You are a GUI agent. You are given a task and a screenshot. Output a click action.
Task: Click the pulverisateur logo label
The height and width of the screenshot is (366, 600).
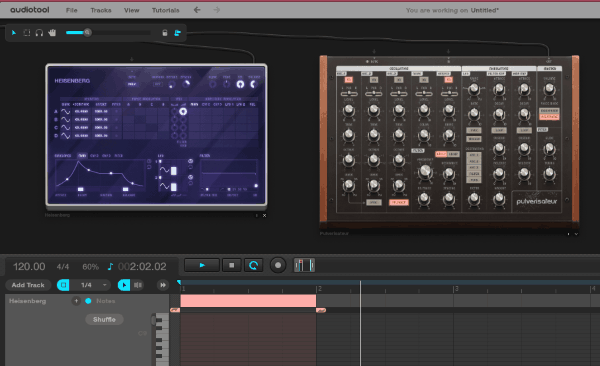coord(536,201)
